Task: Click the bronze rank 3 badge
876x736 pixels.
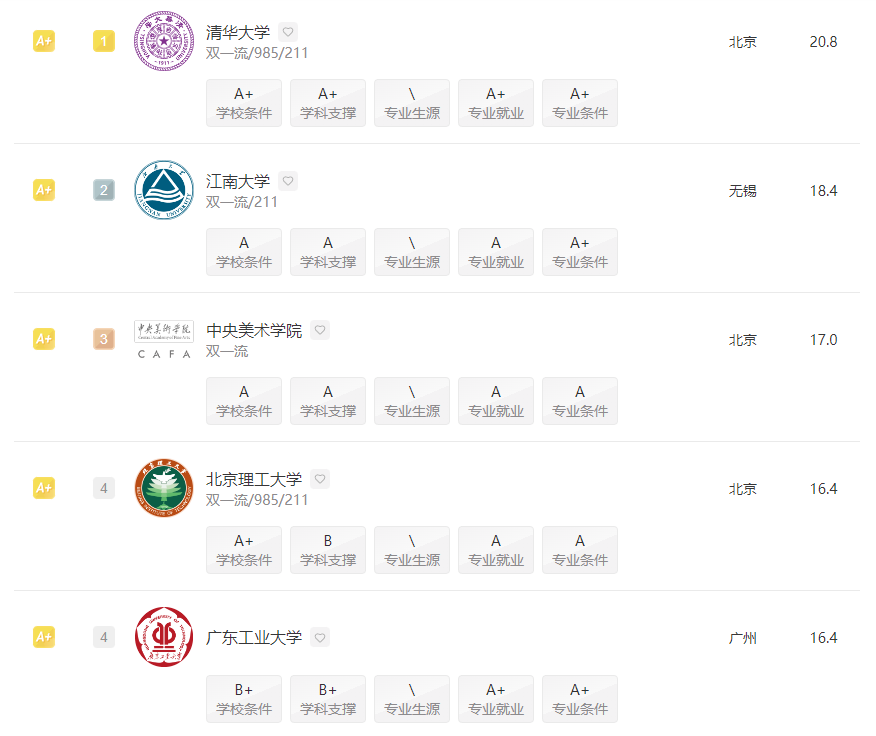Action: 104,339
